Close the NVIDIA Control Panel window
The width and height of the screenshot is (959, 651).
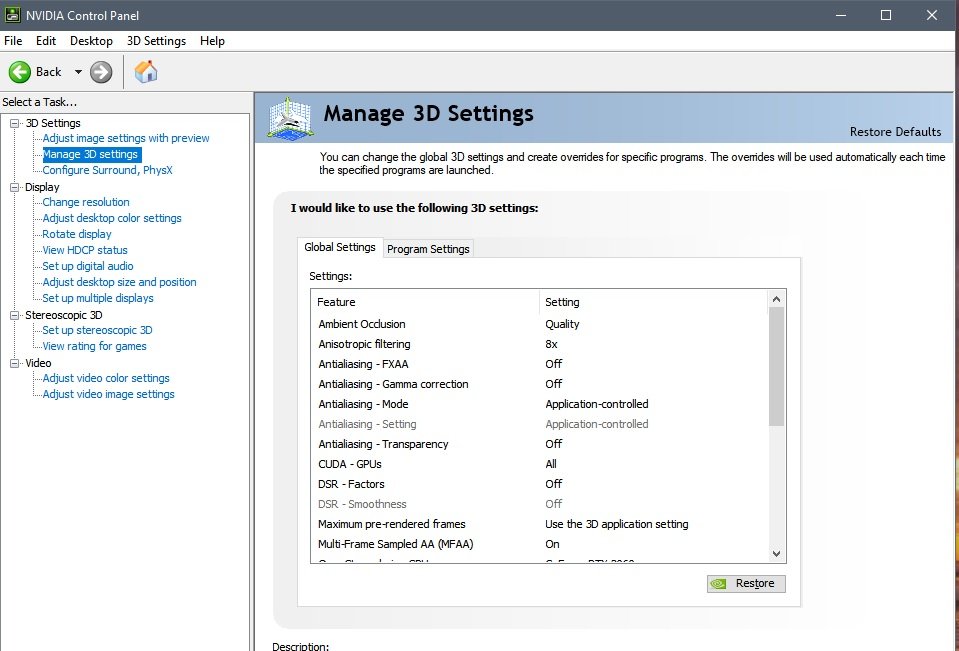pos(931,15)
